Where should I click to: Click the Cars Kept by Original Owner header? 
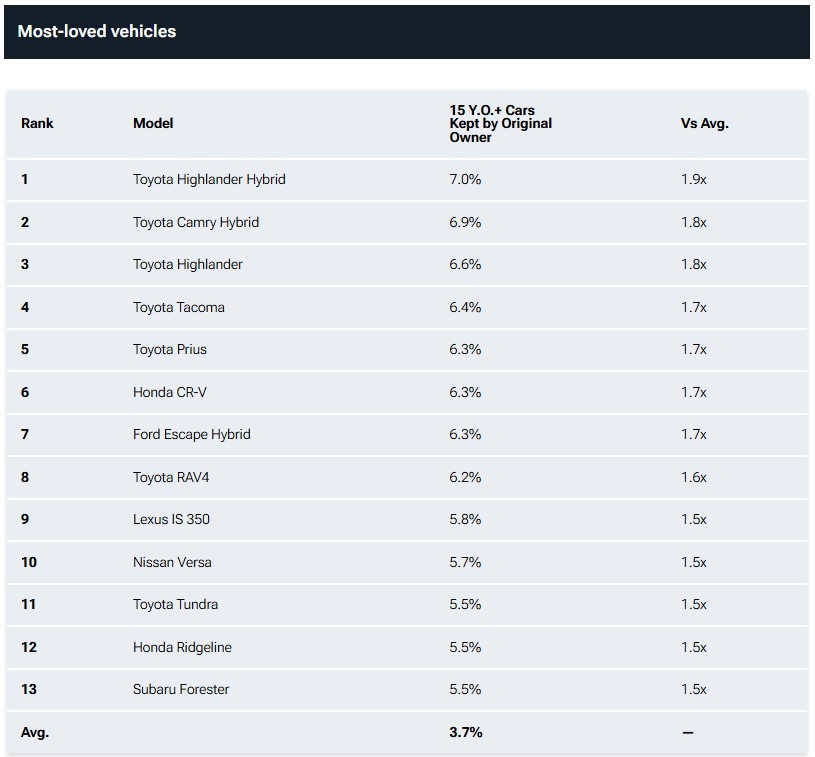500,123
